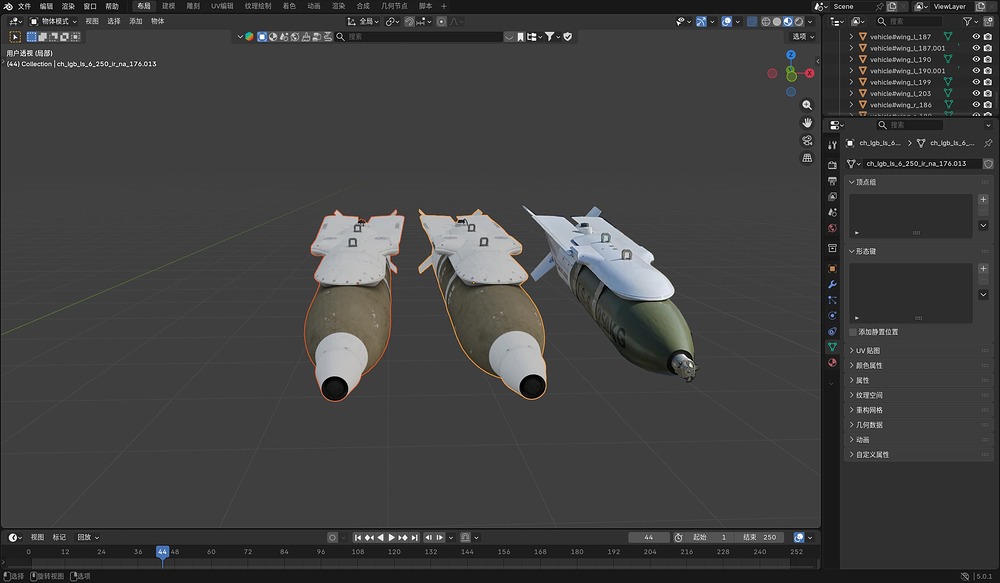
Task: Expand the vehicle#wing_r_186 tree item
Action: click(x=850, y=104)
